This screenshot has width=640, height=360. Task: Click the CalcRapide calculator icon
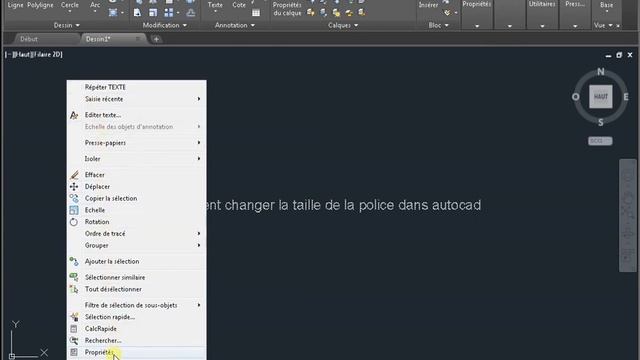74,329
